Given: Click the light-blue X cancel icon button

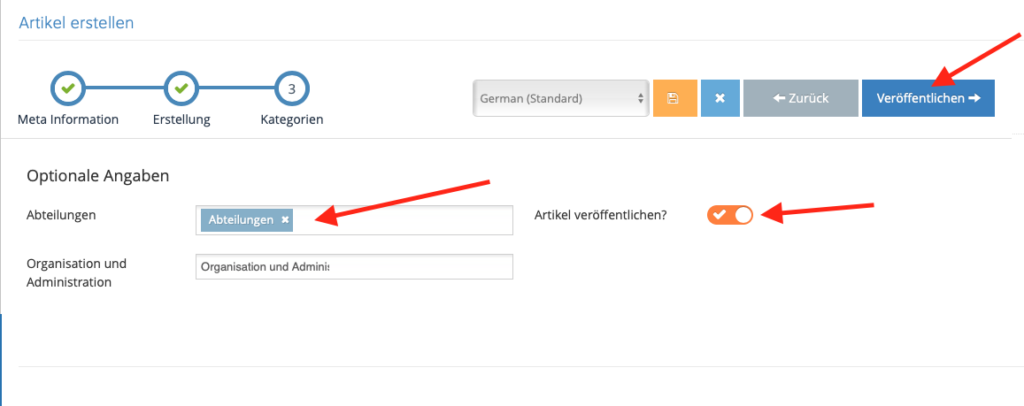Looking at the screenshot, I should [x=720, y=99].
